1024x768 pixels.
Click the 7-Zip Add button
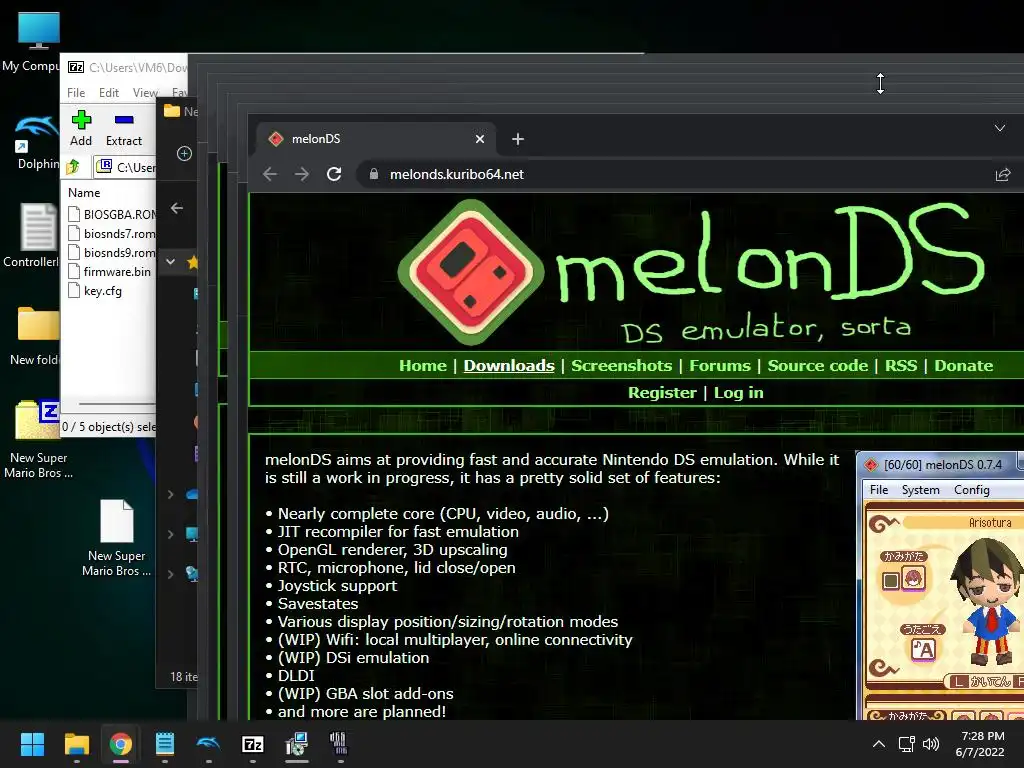click(81, 128)
